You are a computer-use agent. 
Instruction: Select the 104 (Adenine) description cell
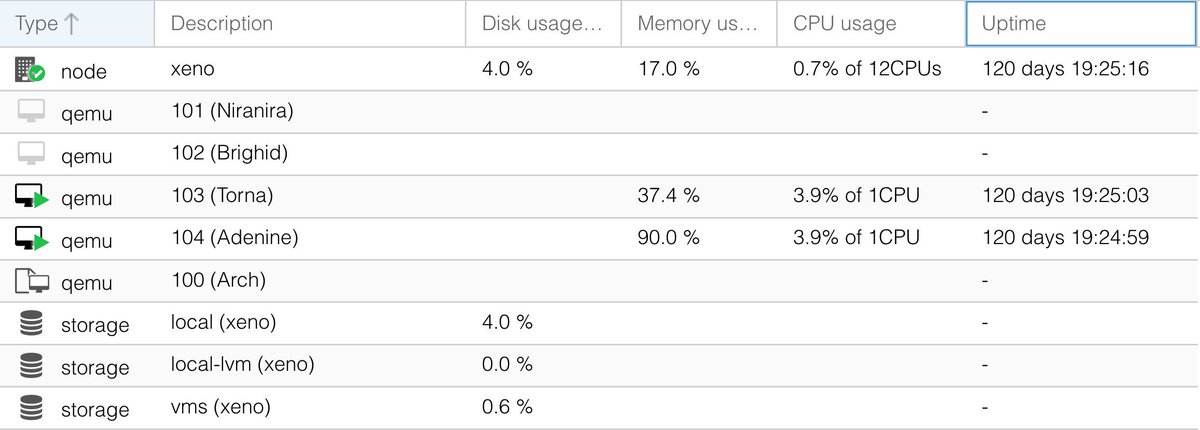(x=235, y=238)
